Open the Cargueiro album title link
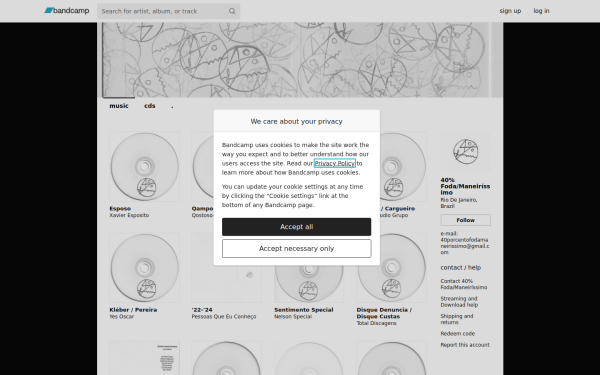600x375 pixels. [398, 209]
